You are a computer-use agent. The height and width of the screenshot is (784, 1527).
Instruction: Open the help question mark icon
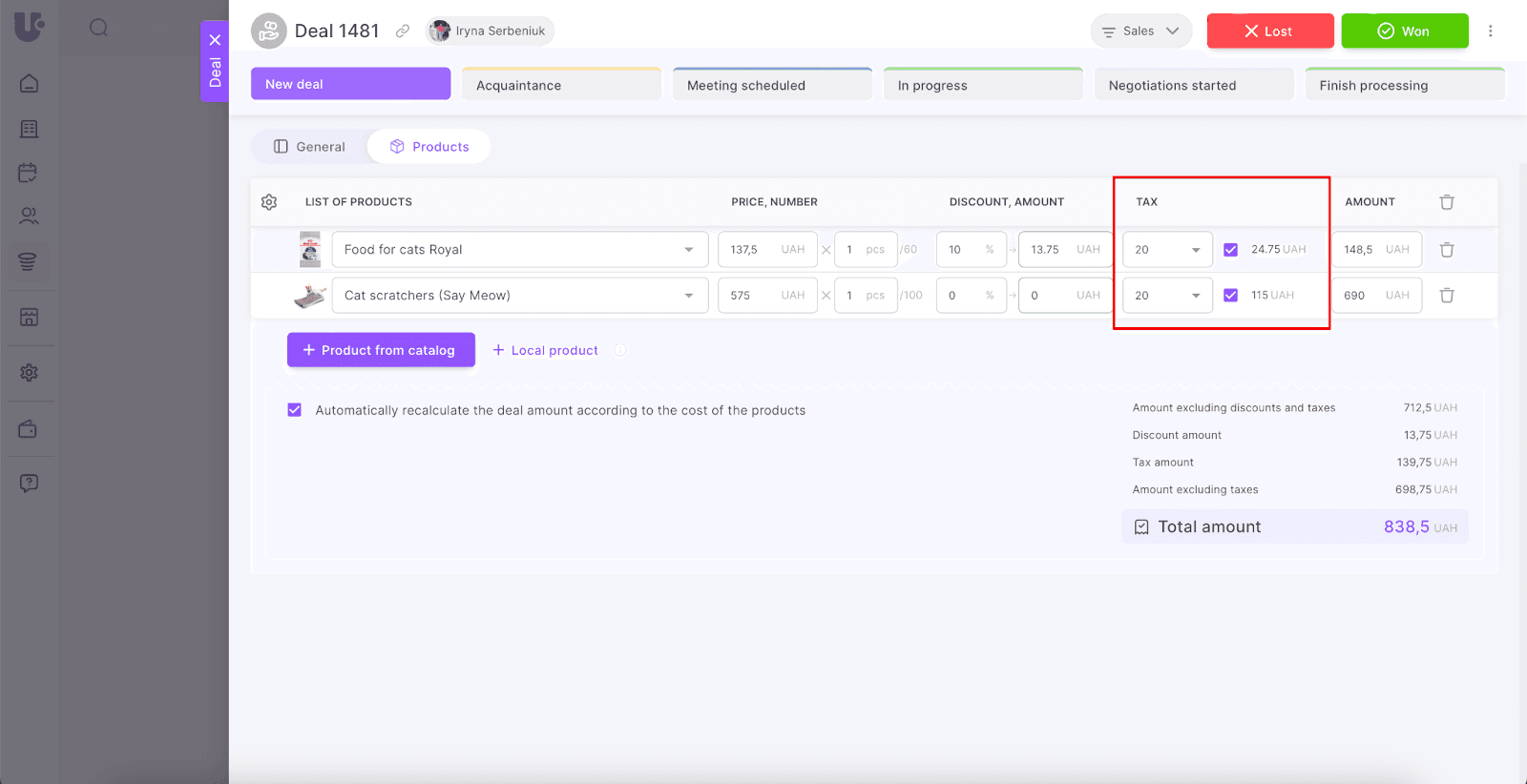pyautogui.click(x=29, y=483)
